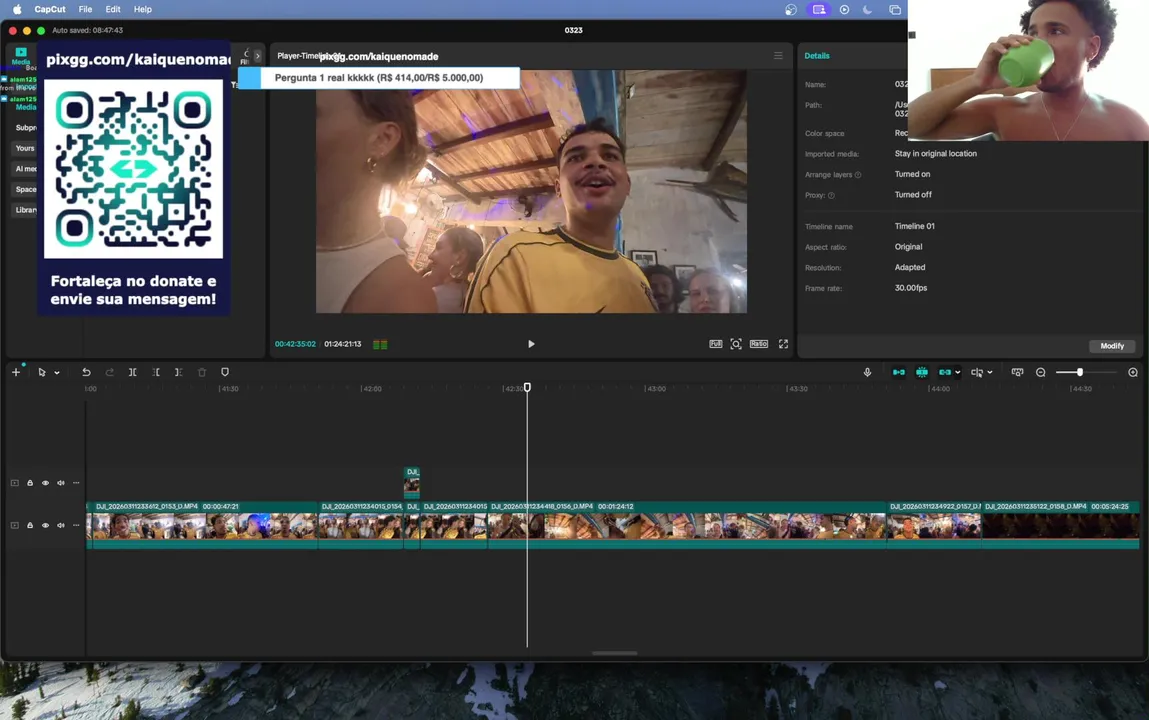Select clip DJI_20260311234922_0157
The width and height of the screenshot is (1149, 720).
(934, 524)
